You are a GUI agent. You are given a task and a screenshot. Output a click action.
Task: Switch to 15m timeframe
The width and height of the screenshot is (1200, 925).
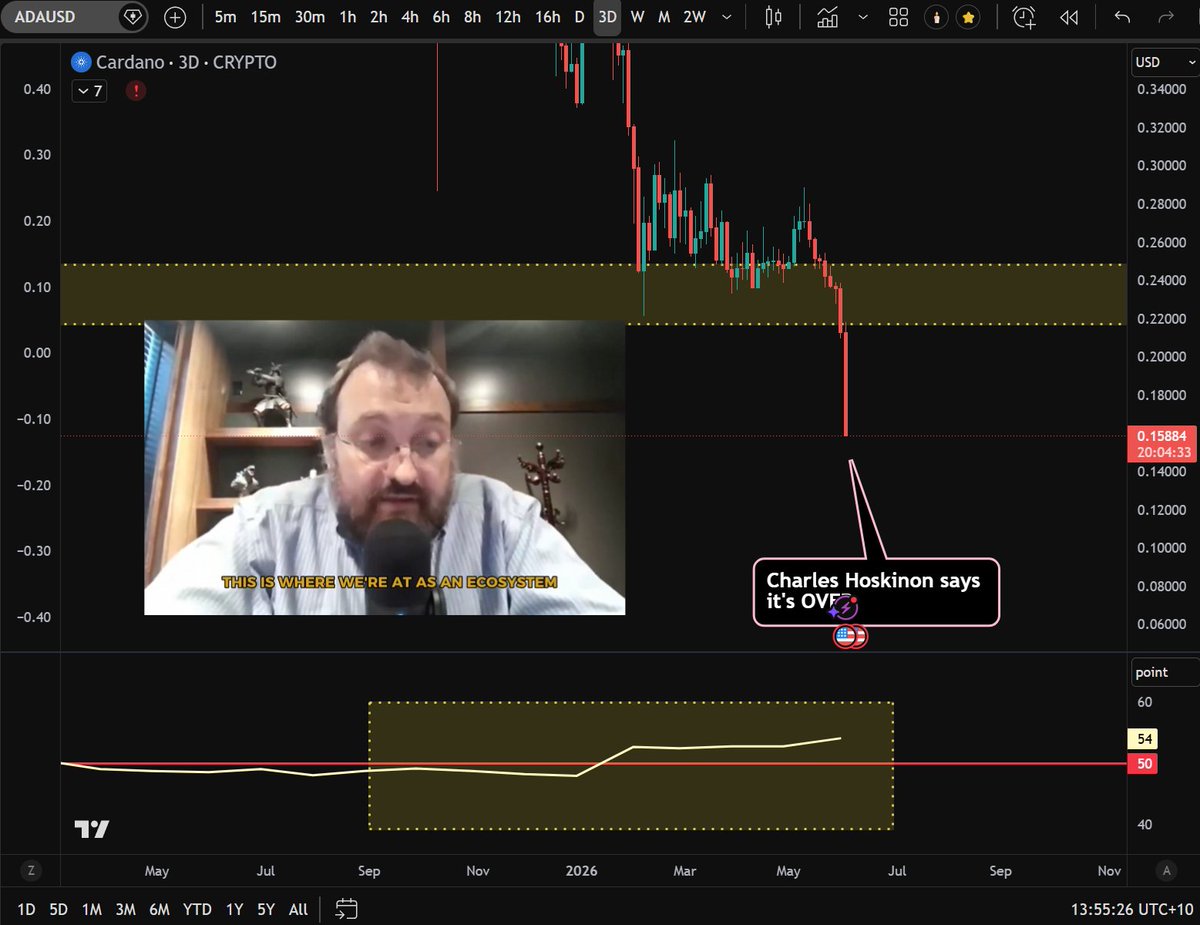(266, 17)
